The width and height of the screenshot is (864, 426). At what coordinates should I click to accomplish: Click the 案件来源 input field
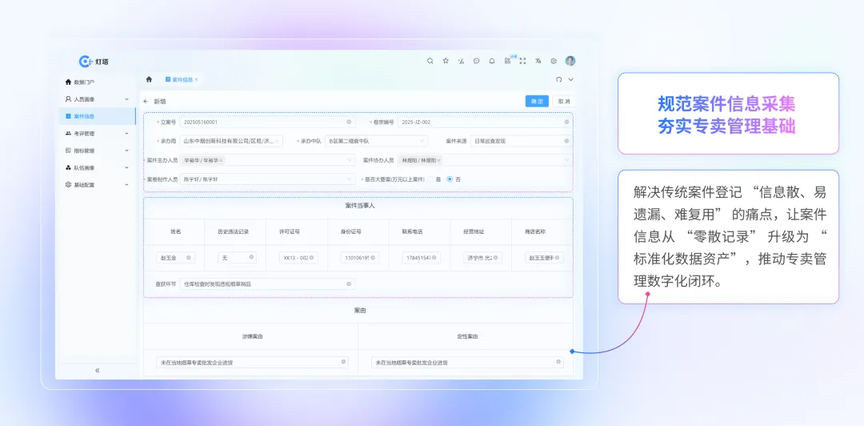tap(521, 141)
